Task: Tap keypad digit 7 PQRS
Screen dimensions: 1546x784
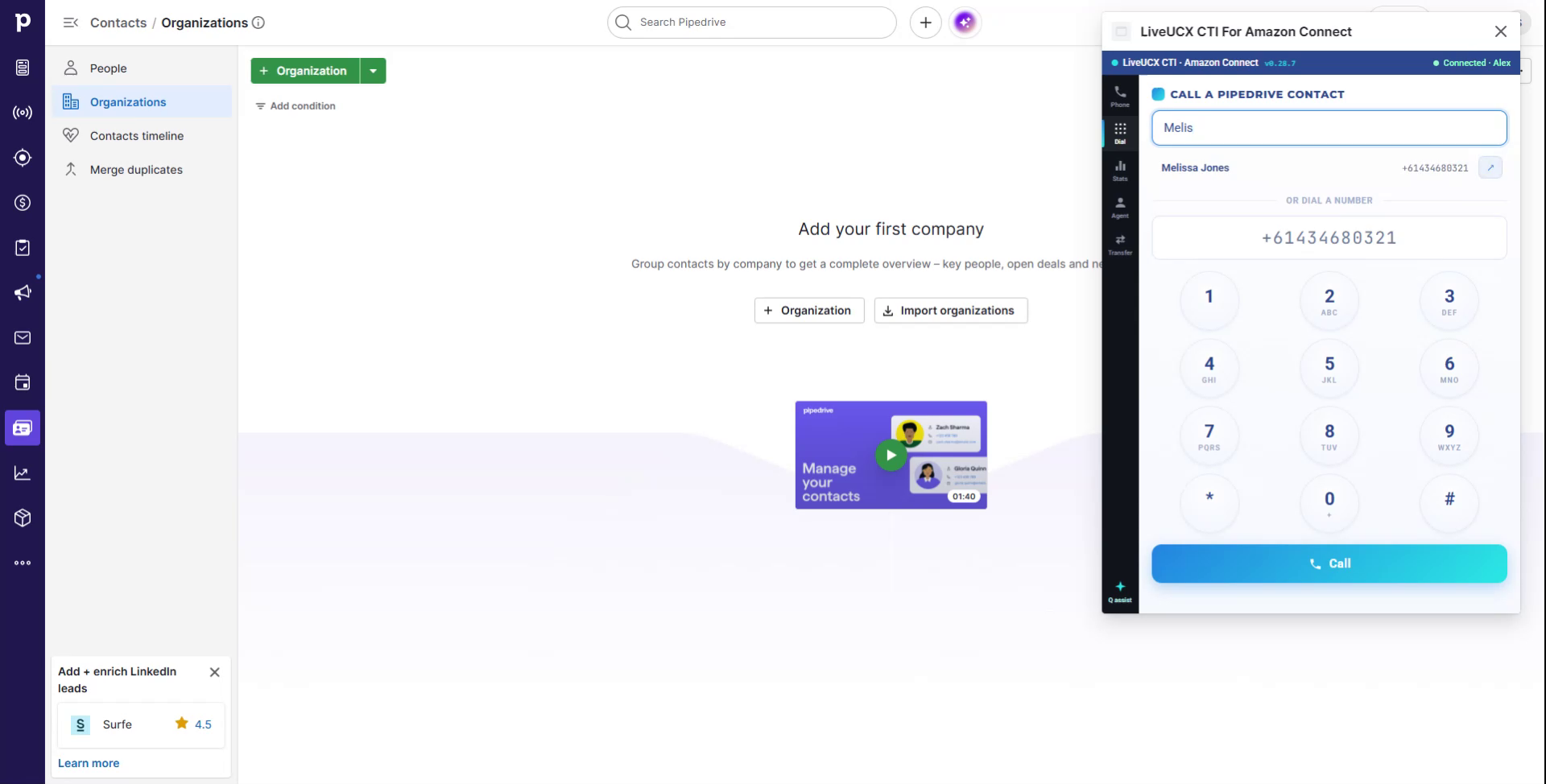Action: tap(1209, 436)
